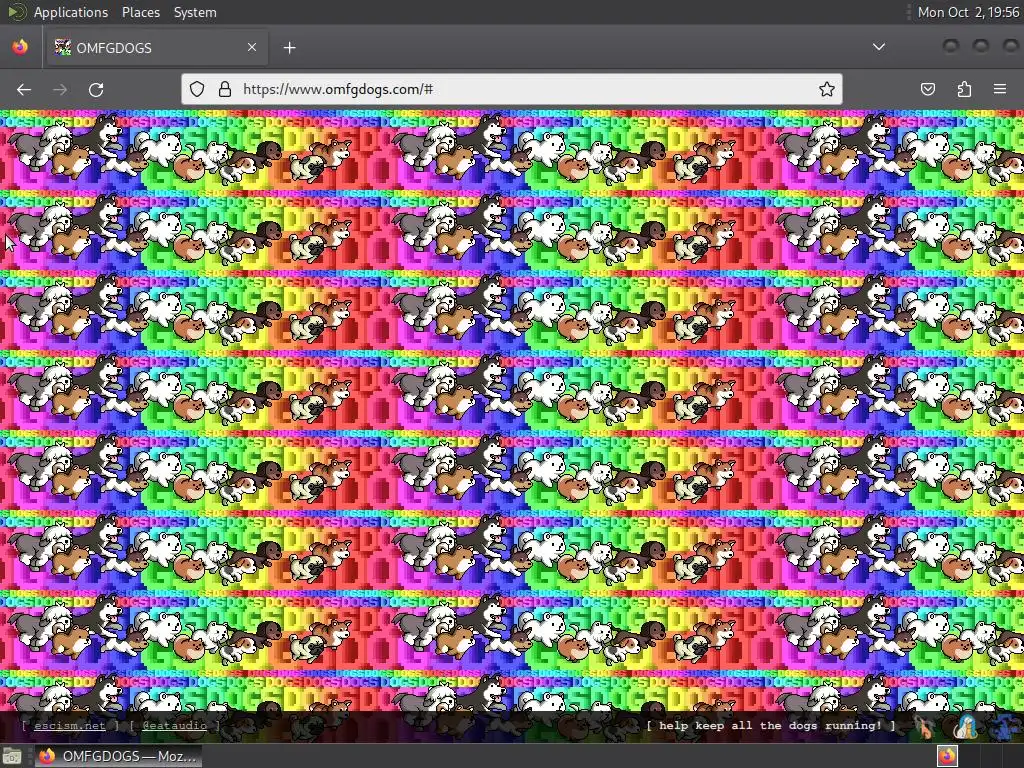
Task: Open the Extensions puzzle icon
Action: 964,89
